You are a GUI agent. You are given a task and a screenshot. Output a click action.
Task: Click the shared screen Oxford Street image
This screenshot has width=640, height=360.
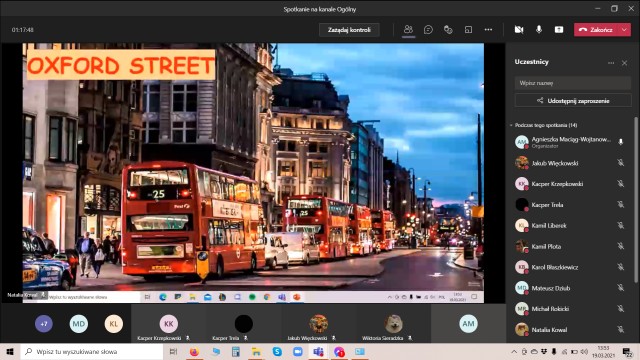253,167
